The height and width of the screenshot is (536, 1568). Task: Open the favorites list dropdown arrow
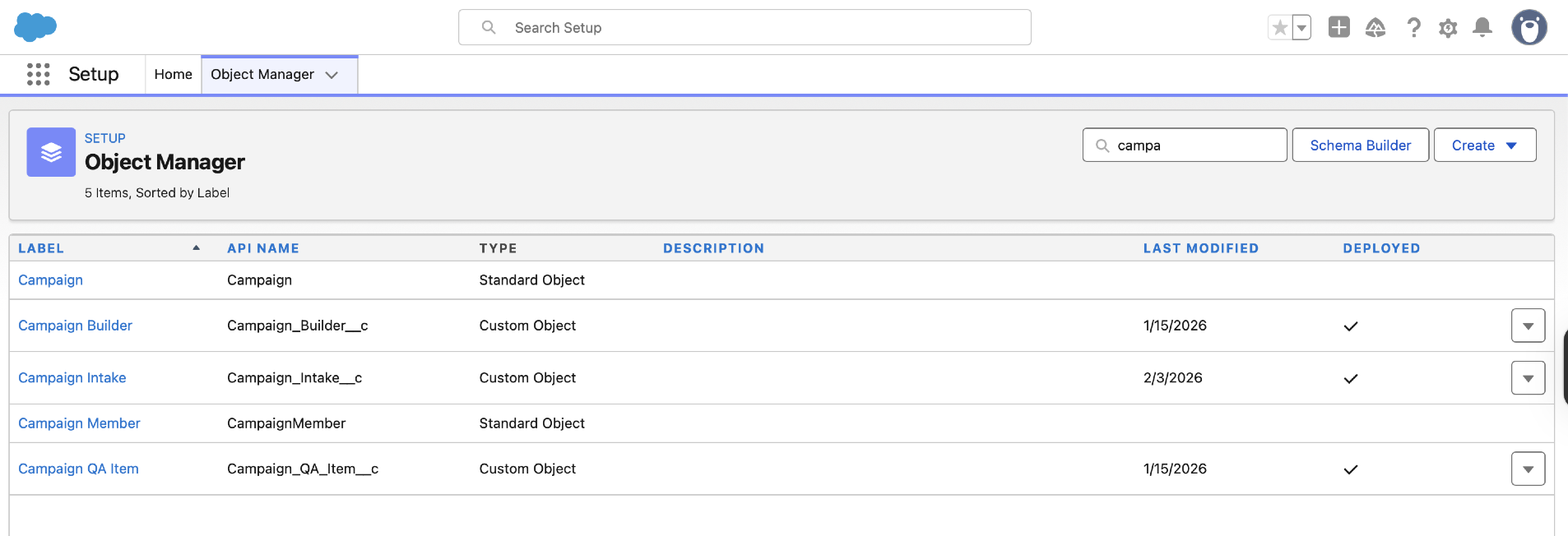click(x=1301, y=28)
